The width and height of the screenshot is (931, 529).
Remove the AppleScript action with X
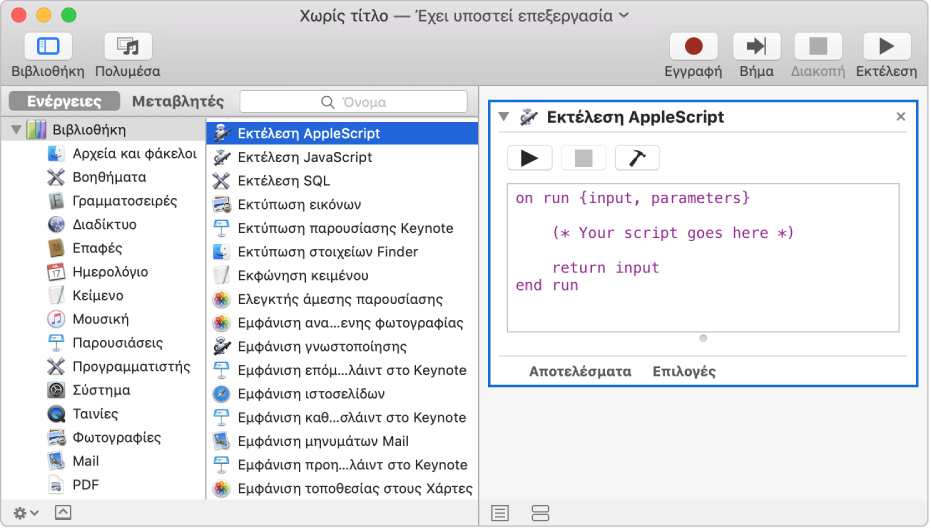click(900, 117)
